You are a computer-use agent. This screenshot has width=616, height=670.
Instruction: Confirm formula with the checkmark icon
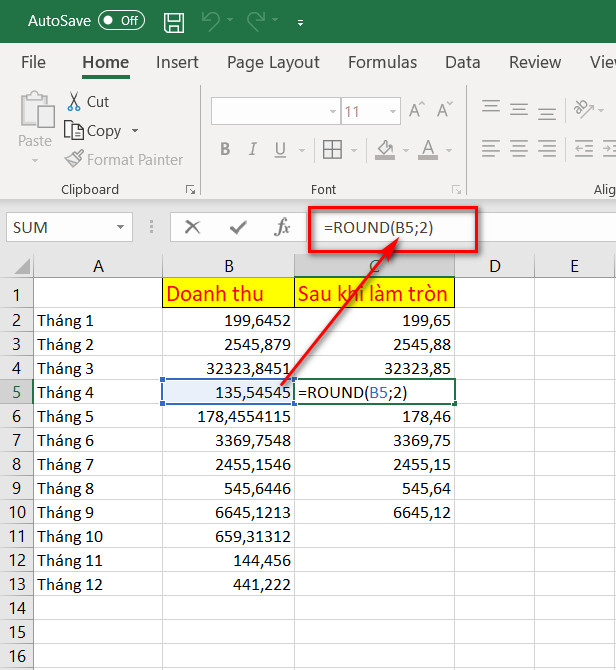point(238,227)
